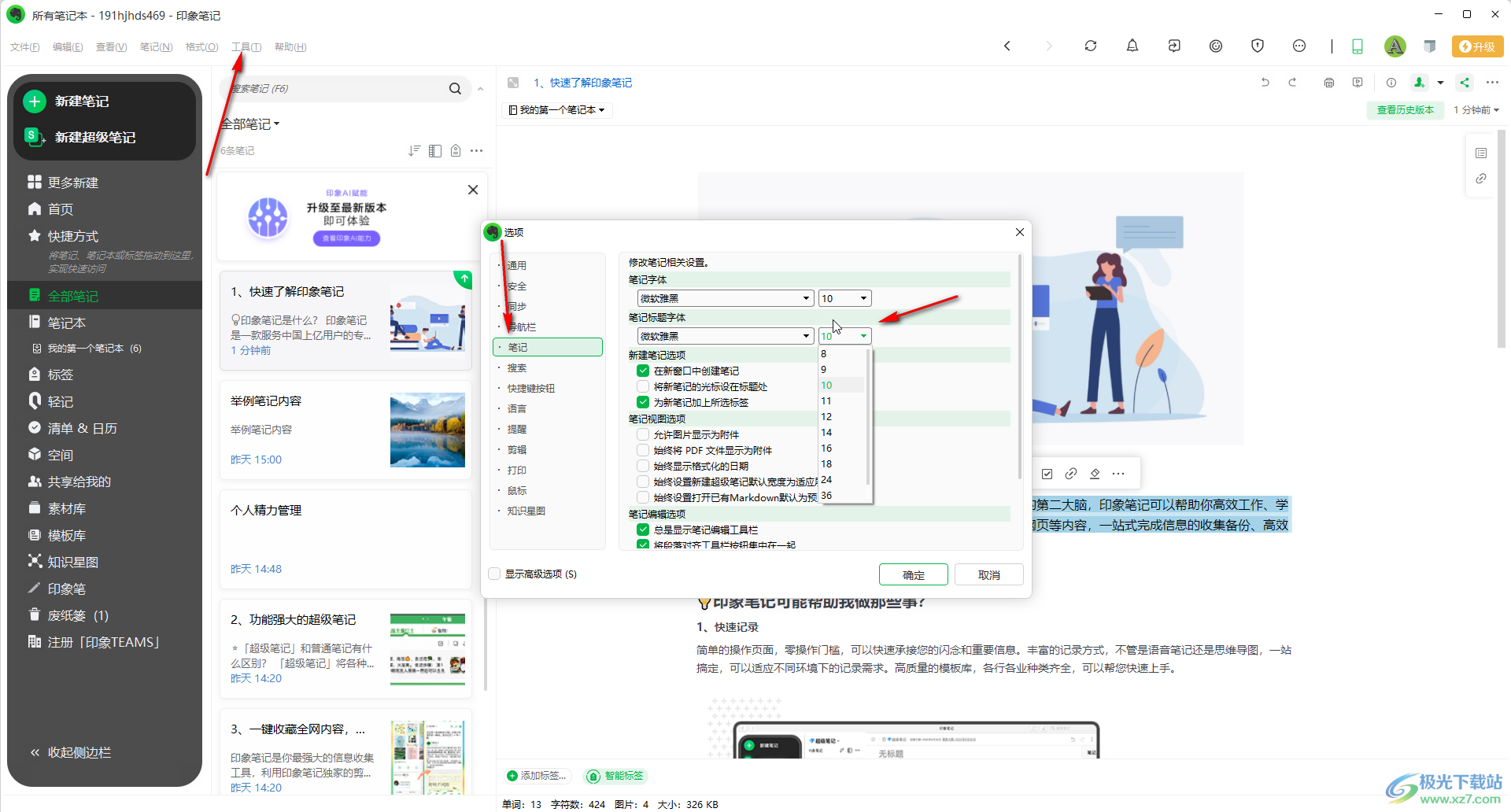Screen dimensions: 1511x812
Task: Click the green share icon
Action: [1465, 83]
